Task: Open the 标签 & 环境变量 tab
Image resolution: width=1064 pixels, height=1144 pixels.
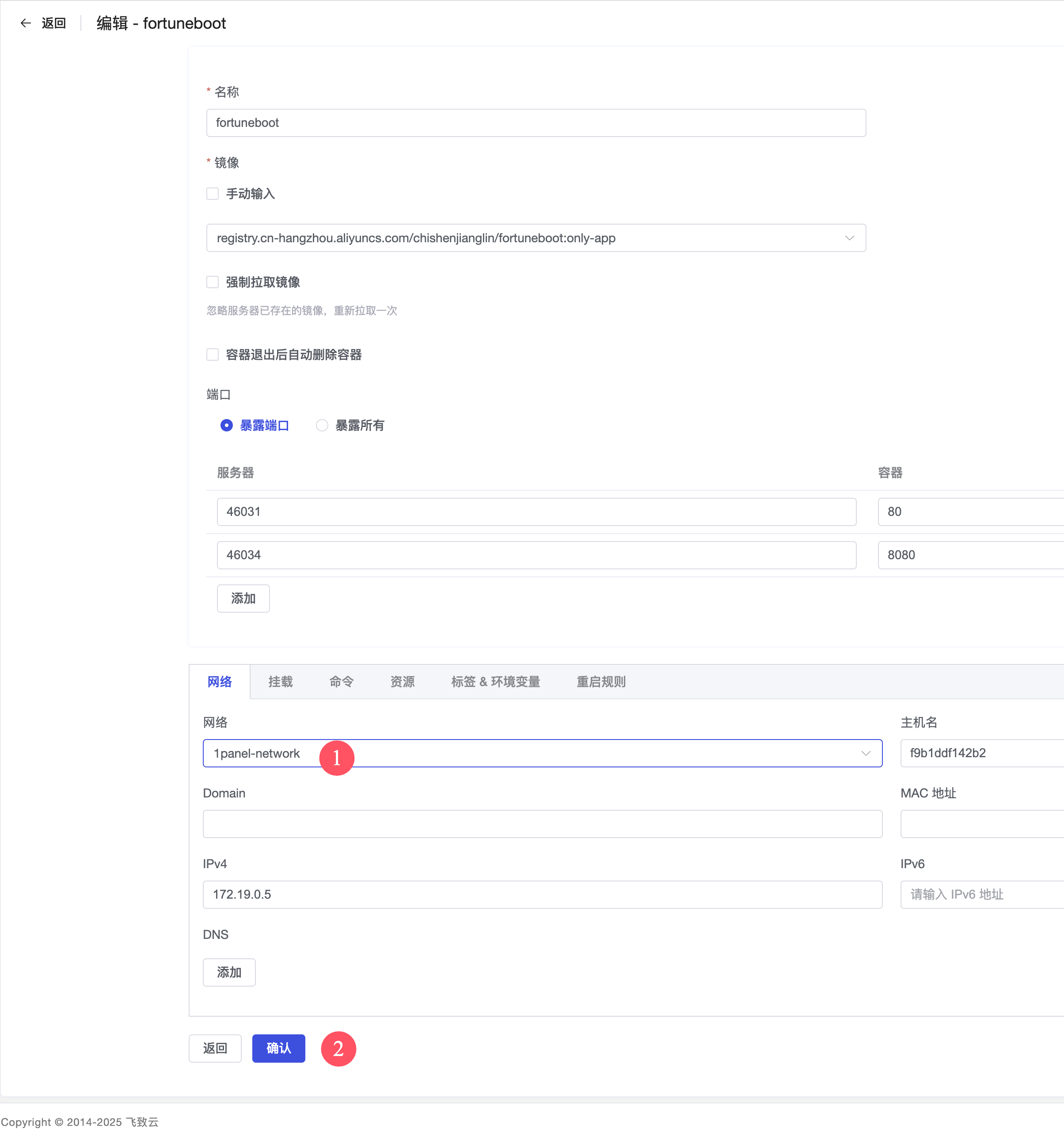Action: (x=495, y=682)
